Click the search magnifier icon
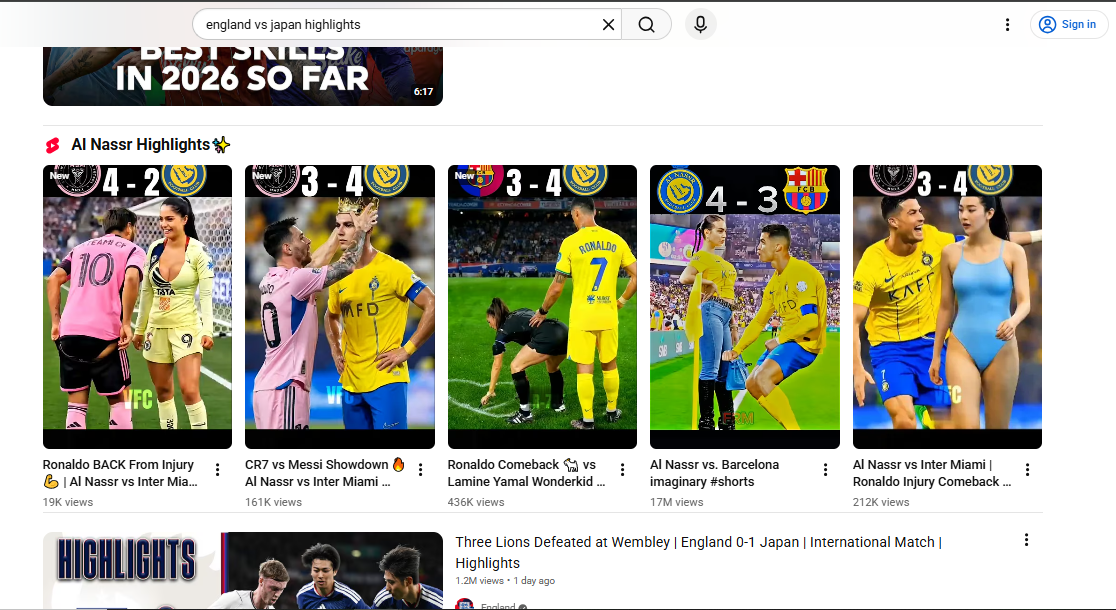Image resolution: width=1116 pixels, height=610 pixels. 646,24
